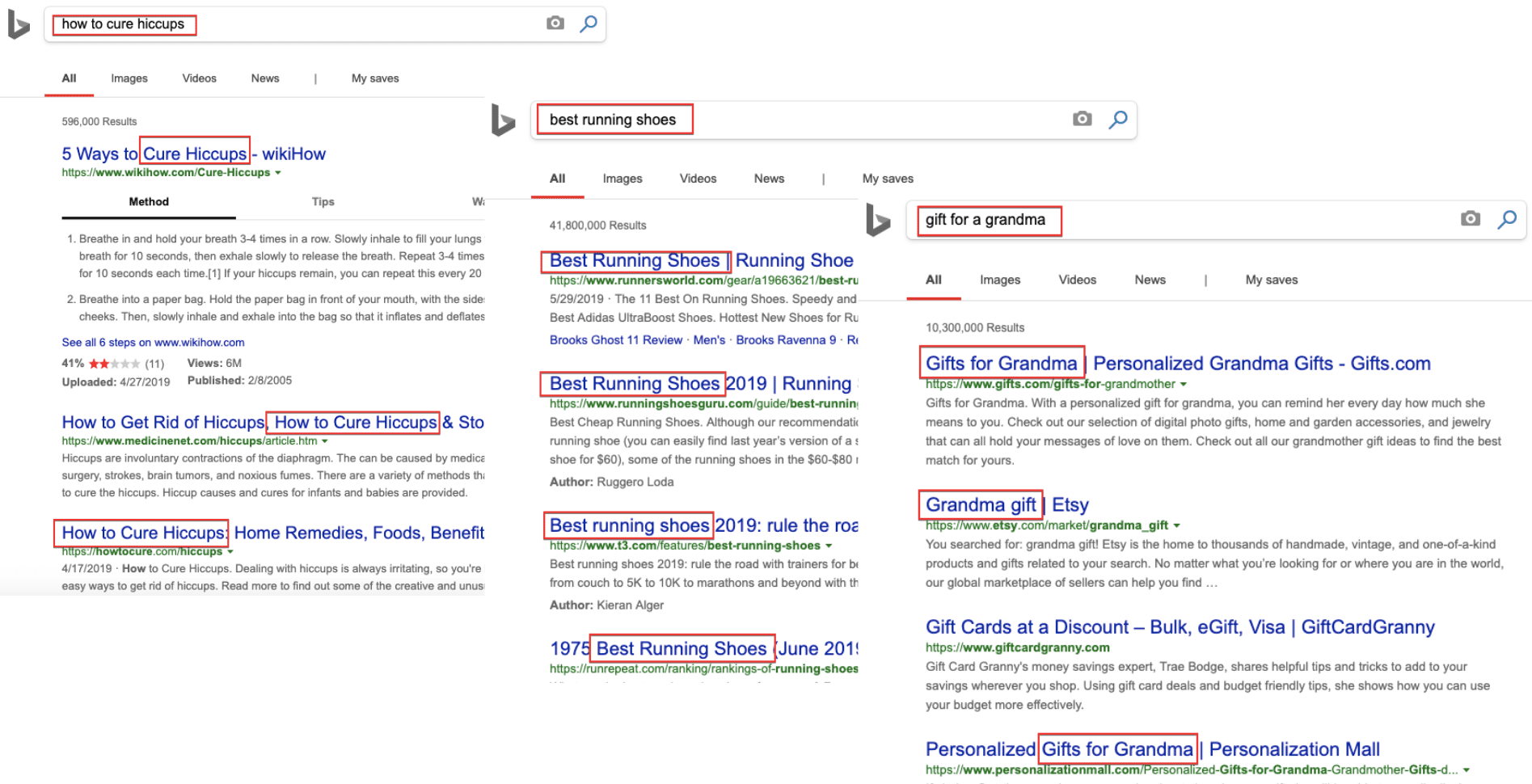The height and width of the screenshot is (784, 1532).
Task: Click 'Author: Kieran Alger' text
Action: point(606,605)
